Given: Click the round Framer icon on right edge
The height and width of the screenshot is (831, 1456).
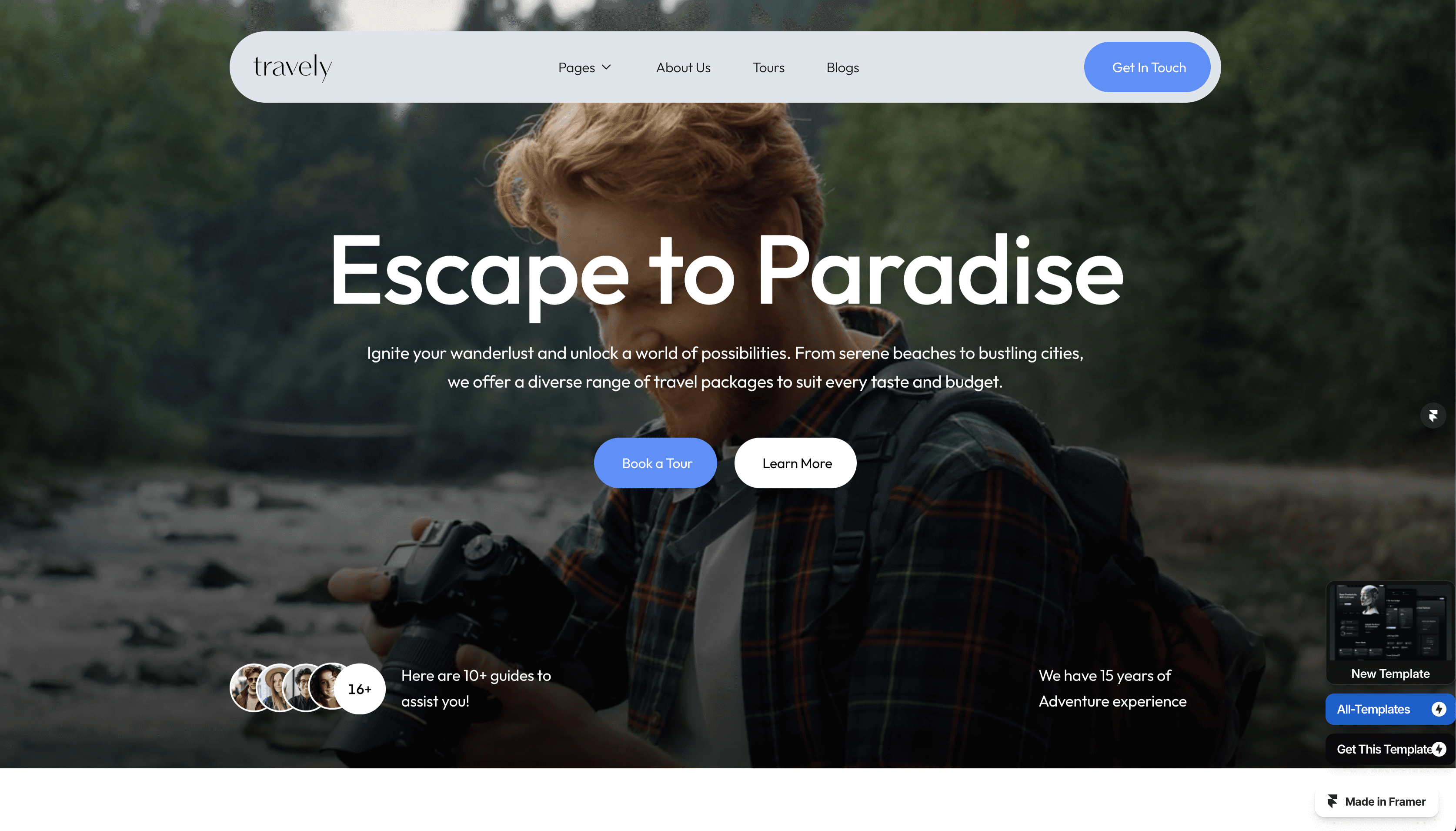Looking at the screenshot, I should [1433, 415].
